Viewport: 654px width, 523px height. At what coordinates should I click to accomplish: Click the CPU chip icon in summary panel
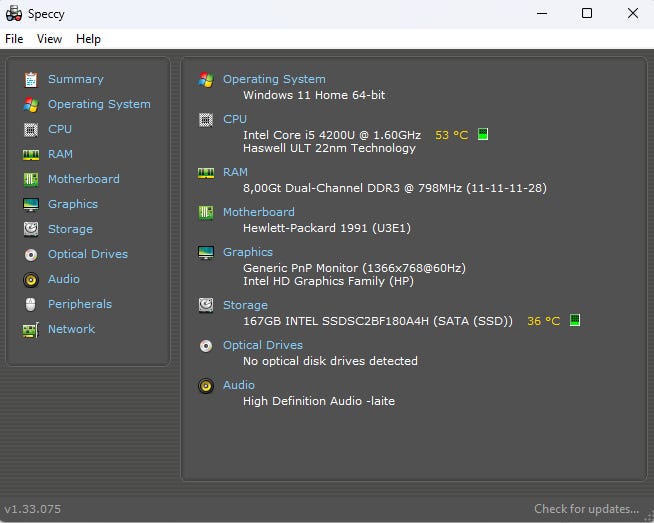pyautogui.click(x=206, y=120)
